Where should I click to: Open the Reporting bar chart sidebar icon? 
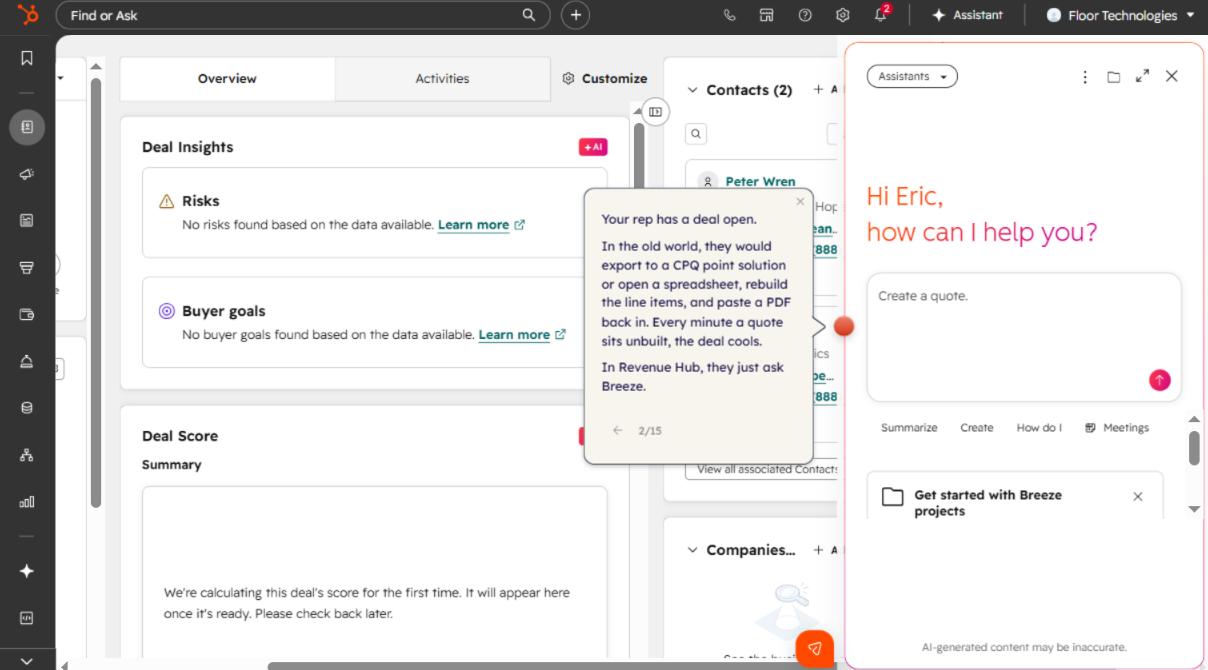(x=27, y=502)
